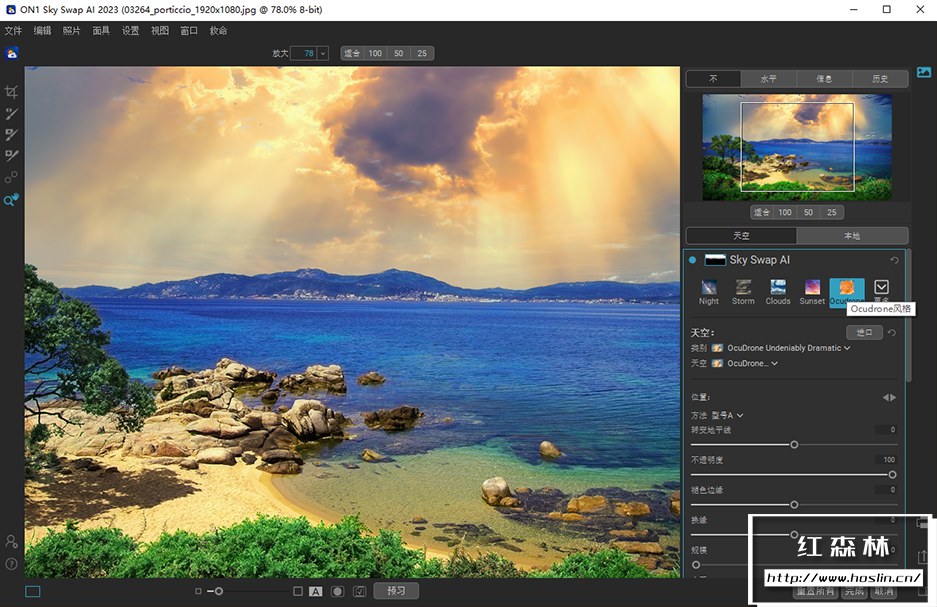
Task: Open the zoom percentage dropdown arrow
Action: [x=323, y=53]
